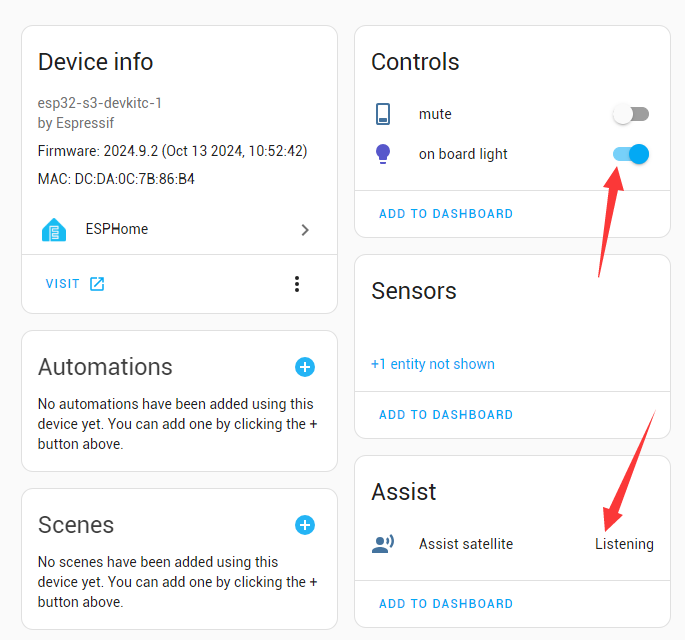Click the ESPHome house icon
This screenshot has width=685, height=640.
coord(54,230)
